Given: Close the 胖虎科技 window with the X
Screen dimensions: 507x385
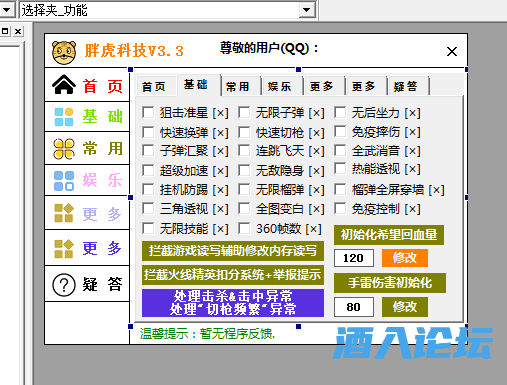Looking at the screenshot, I should pos(452,52).
